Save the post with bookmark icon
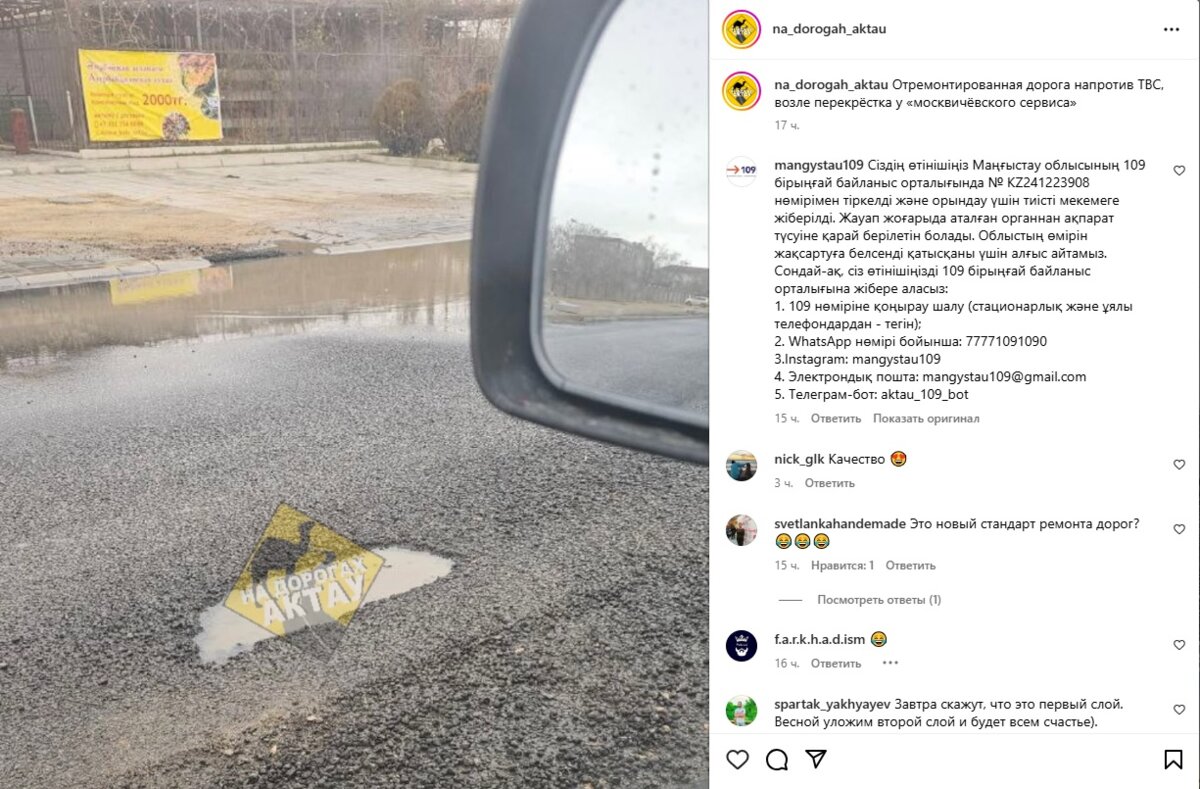 pos(1173,760)
